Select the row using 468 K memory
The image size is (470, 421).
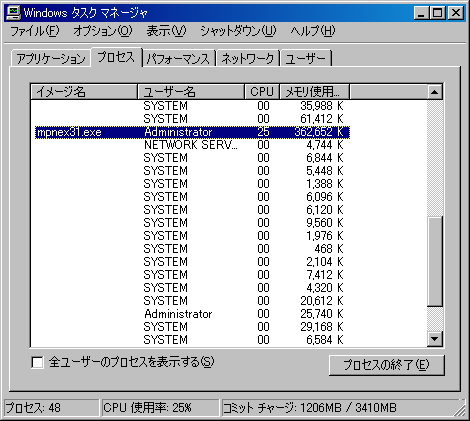tap(192, 249)
